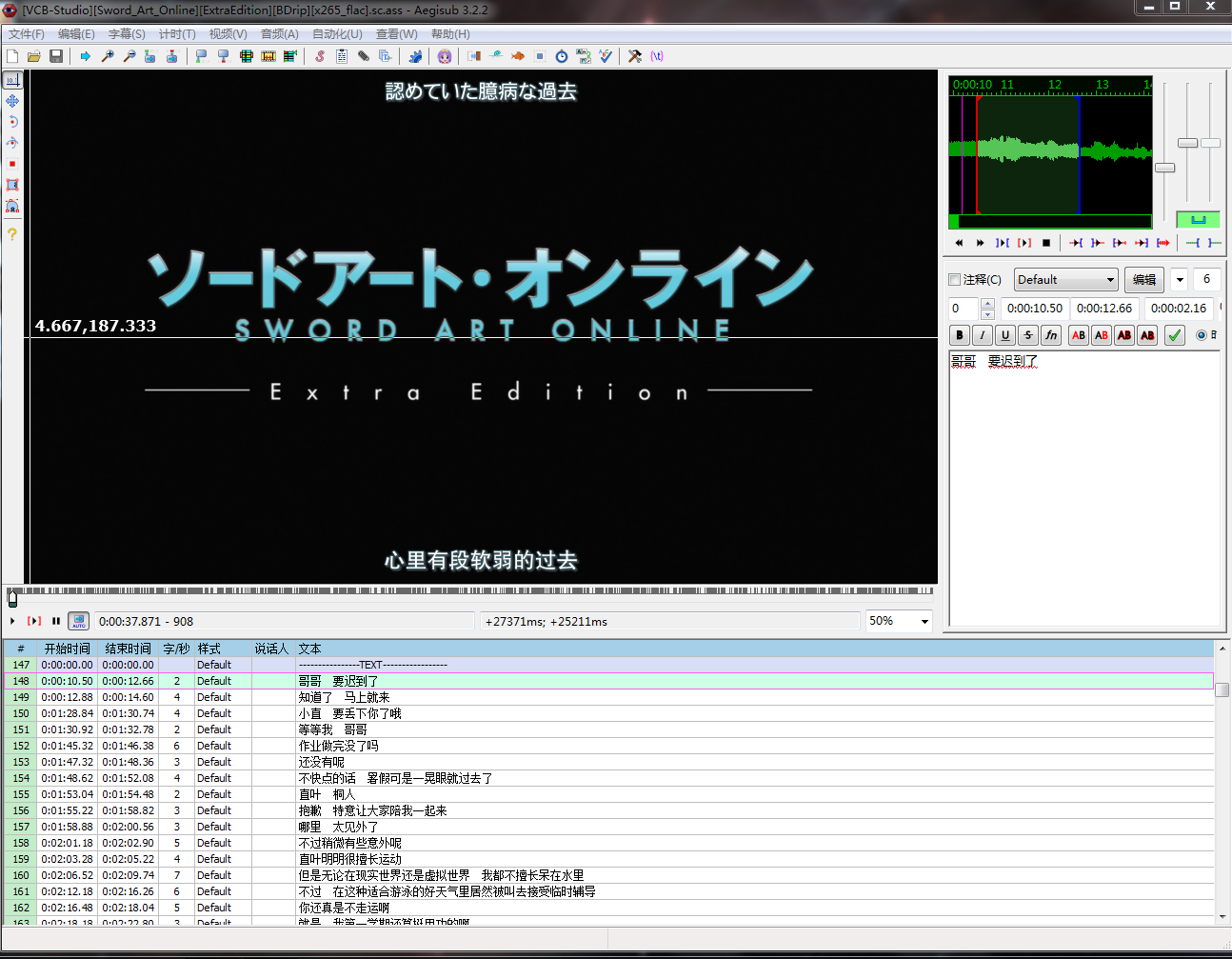
Task: Adjust audio vertical zoom slider
Action: click(x=1187, y=143)
